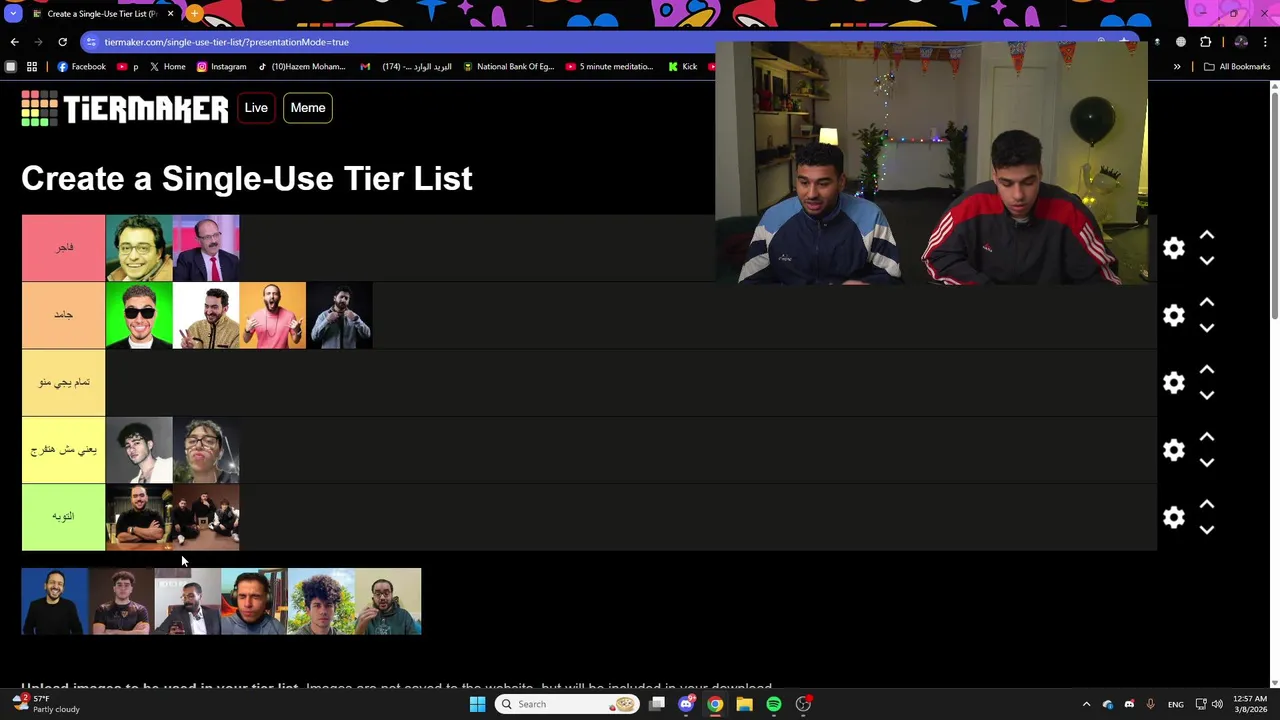Select the green bottom tier label cell
The width and height of the screenshot is (1280, 720).
pos(63,517)
